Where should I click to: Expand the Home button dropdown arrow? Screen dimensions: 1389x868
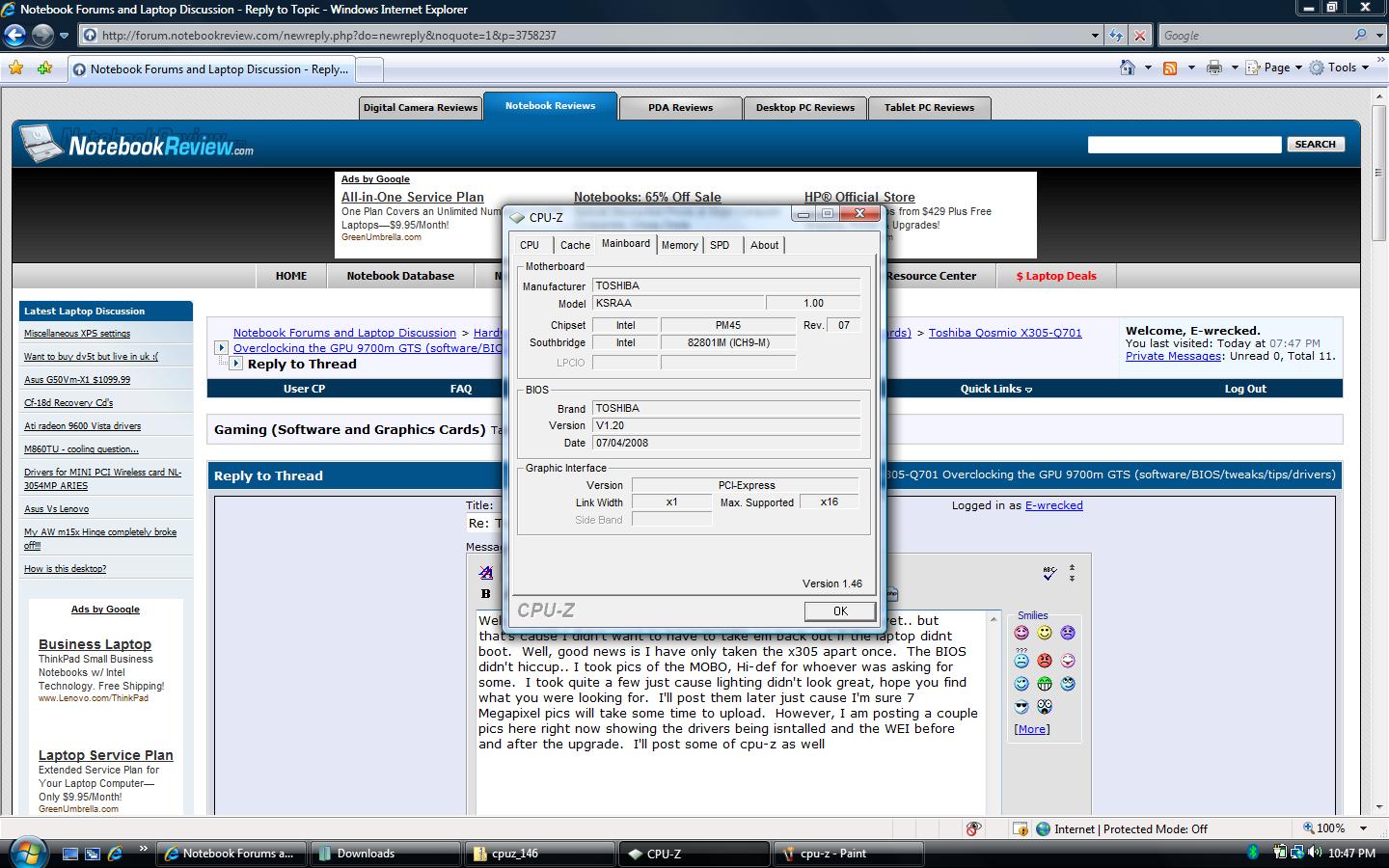click(1148, 68)
